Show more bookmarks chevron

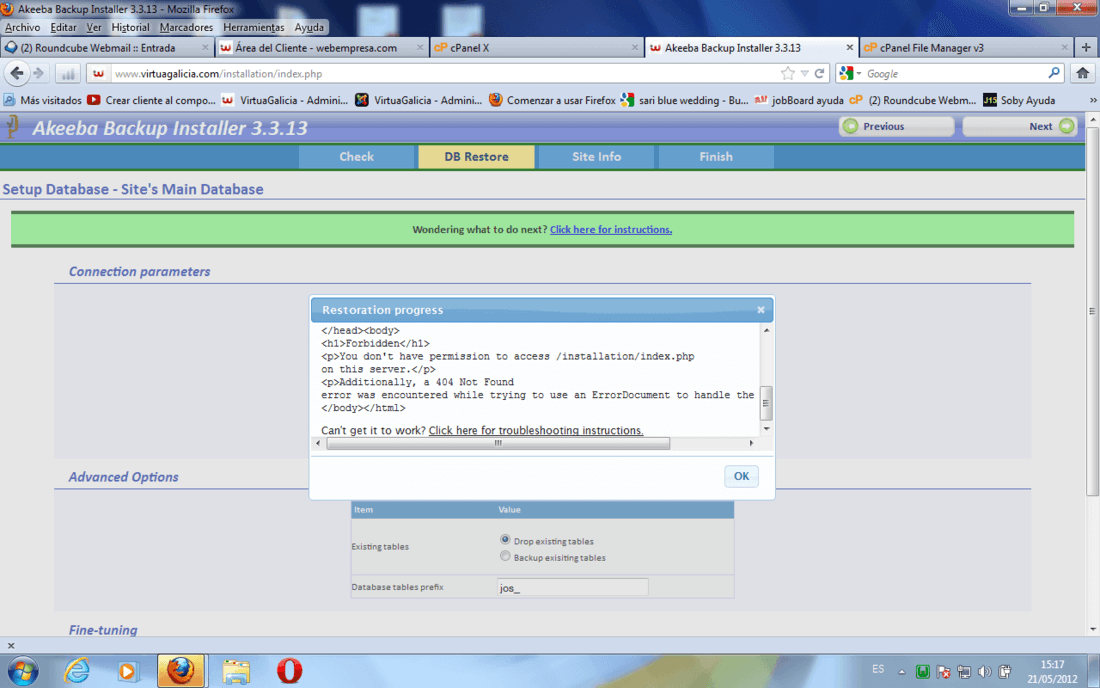pos(1093,100)
